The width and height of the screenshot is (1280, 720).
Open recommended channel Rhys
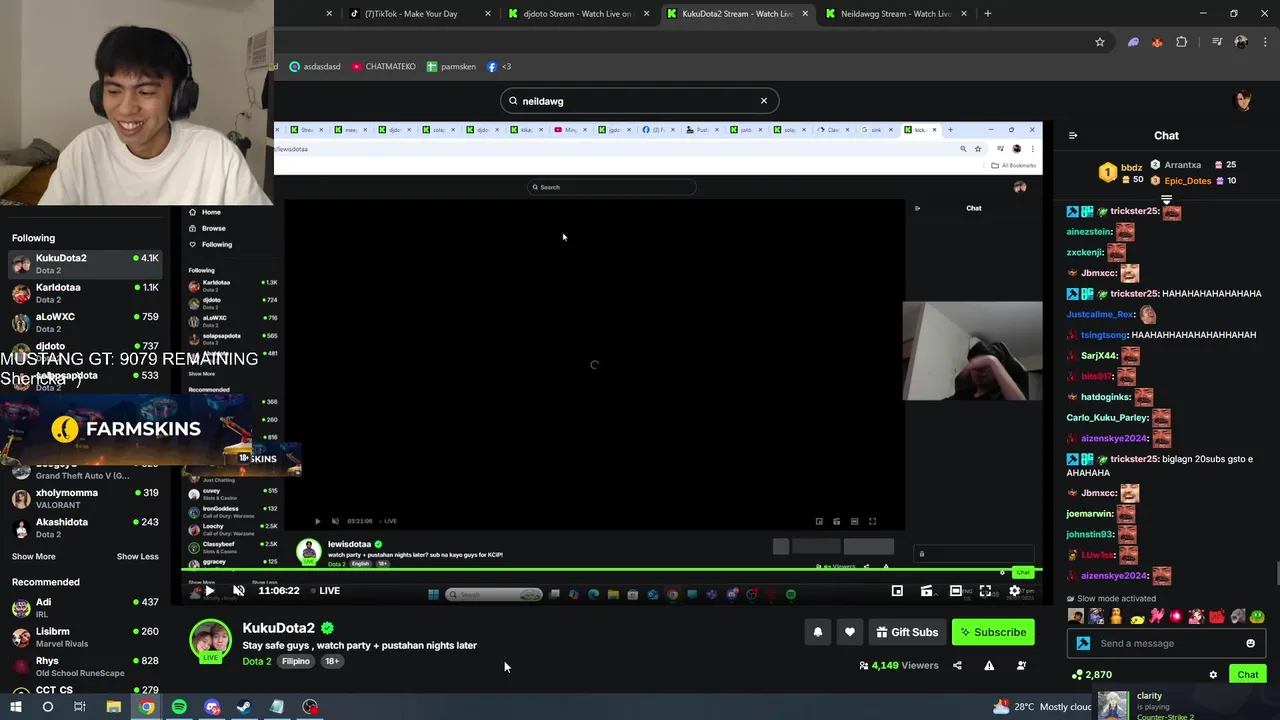click(x=85, y=667)
